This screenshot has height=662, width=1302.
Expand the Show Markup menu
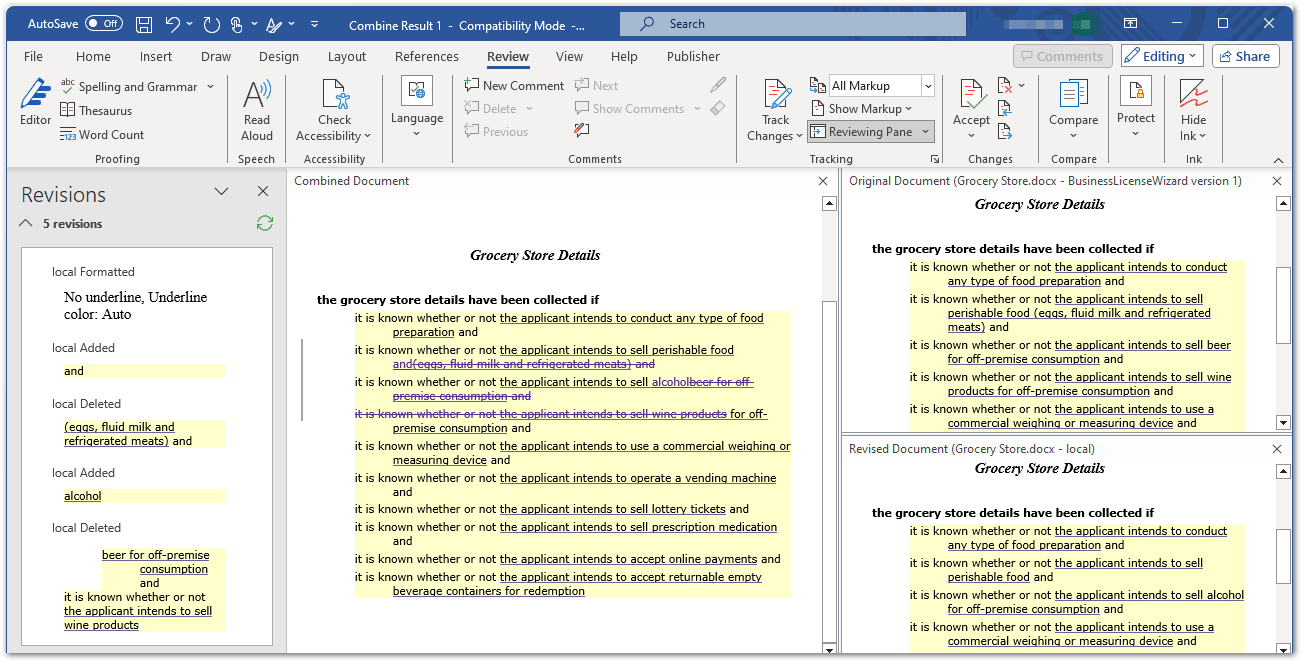[861, 109]
